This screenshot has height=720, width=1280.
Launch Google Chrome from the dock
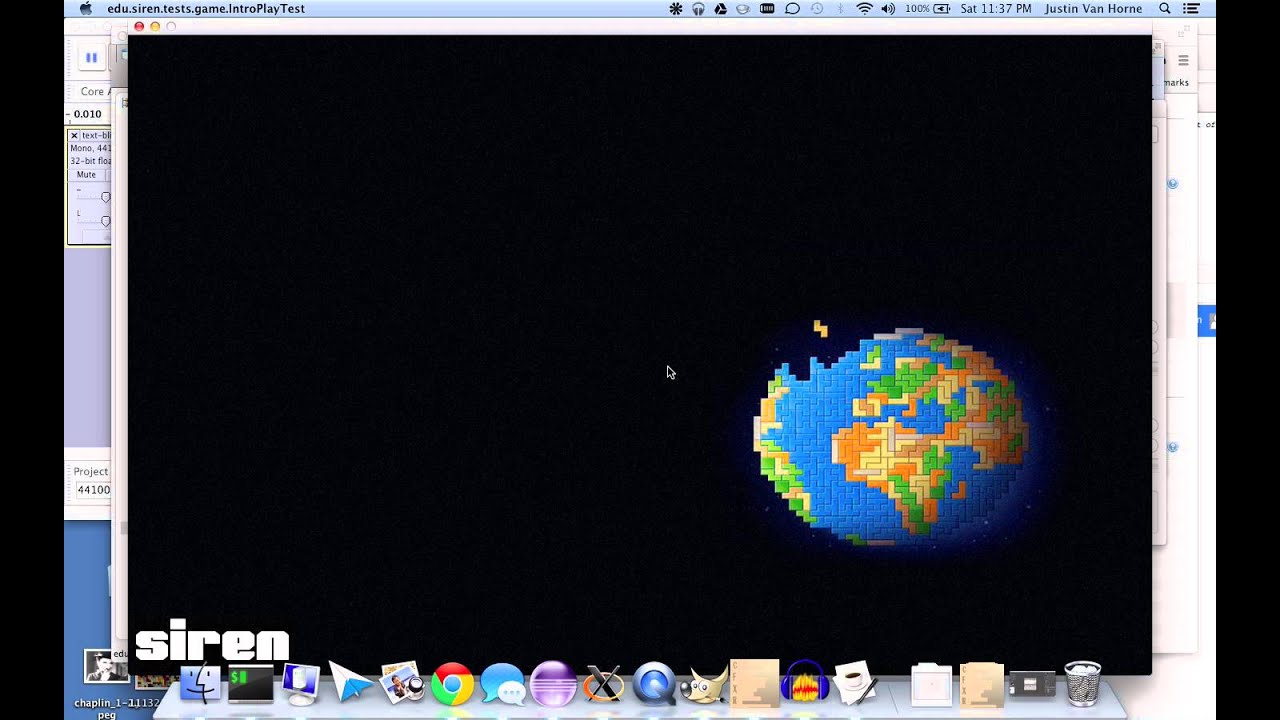tap(452, 685)
